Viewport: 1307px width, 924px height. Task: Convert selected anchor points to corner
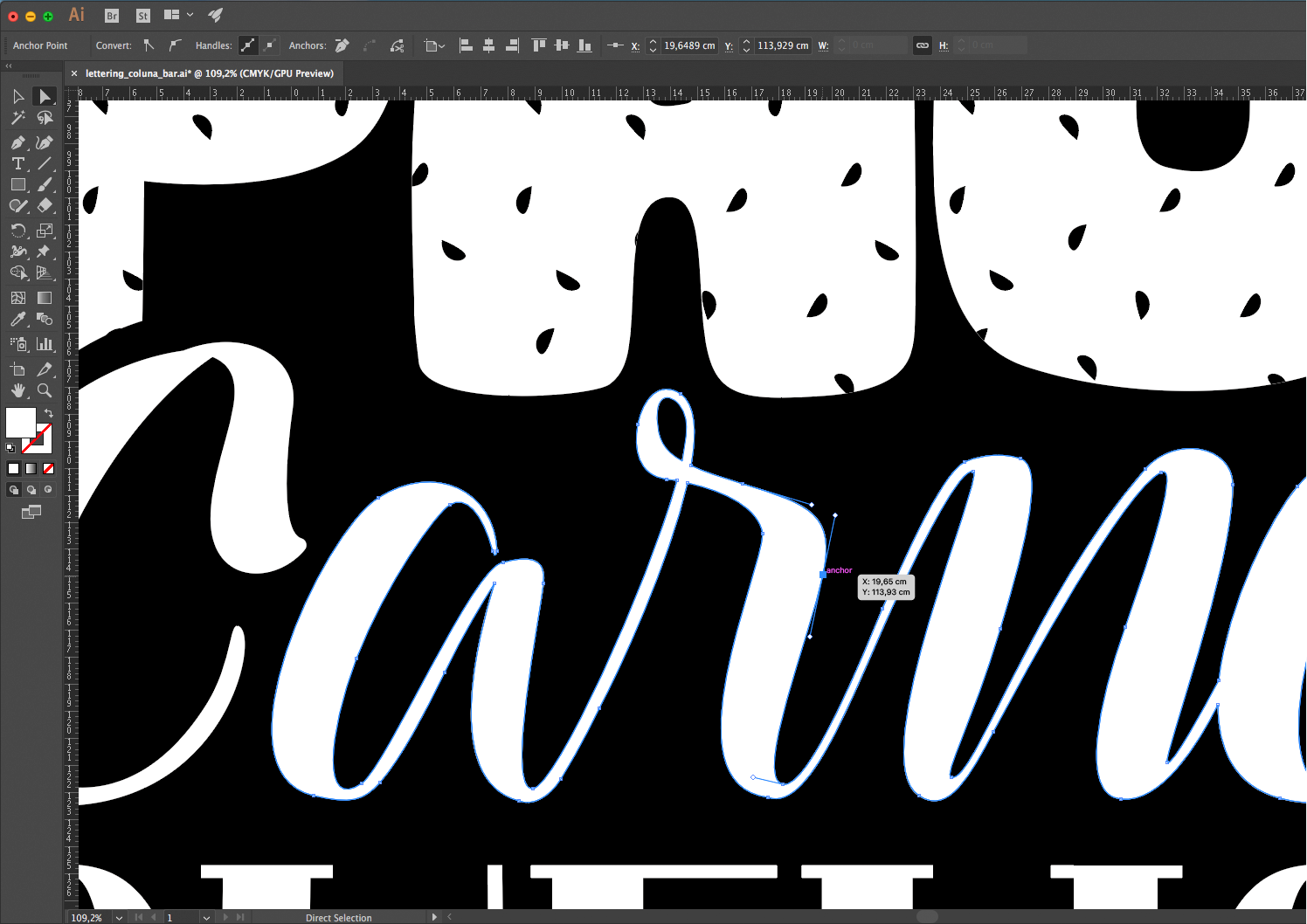[x=149, y=45]
